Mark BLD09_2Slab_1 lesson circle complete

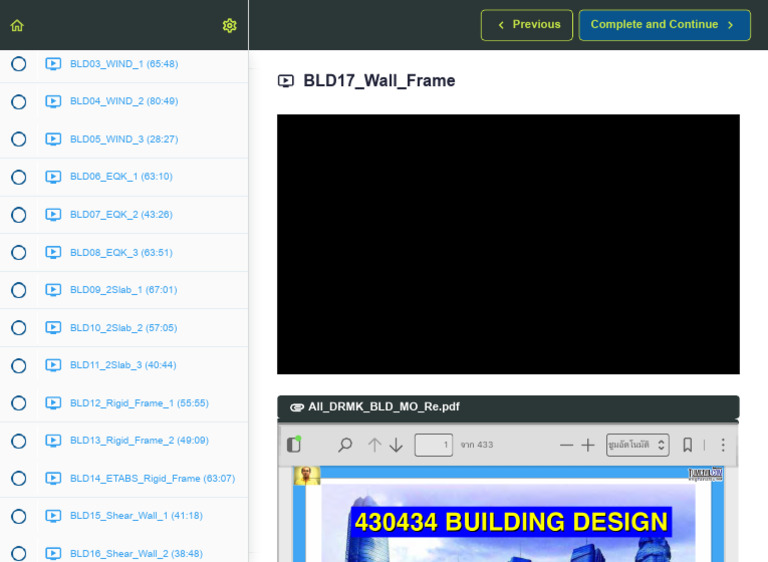[19, 290]
